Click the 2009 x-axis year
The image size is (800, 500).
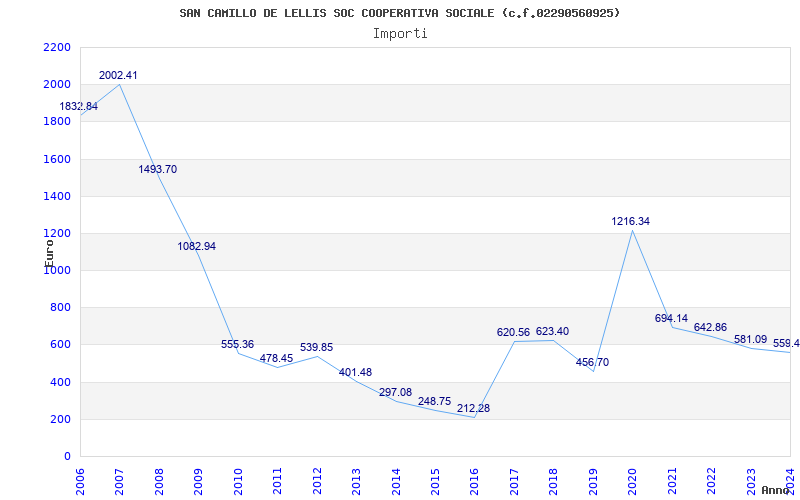coord(198,482)
